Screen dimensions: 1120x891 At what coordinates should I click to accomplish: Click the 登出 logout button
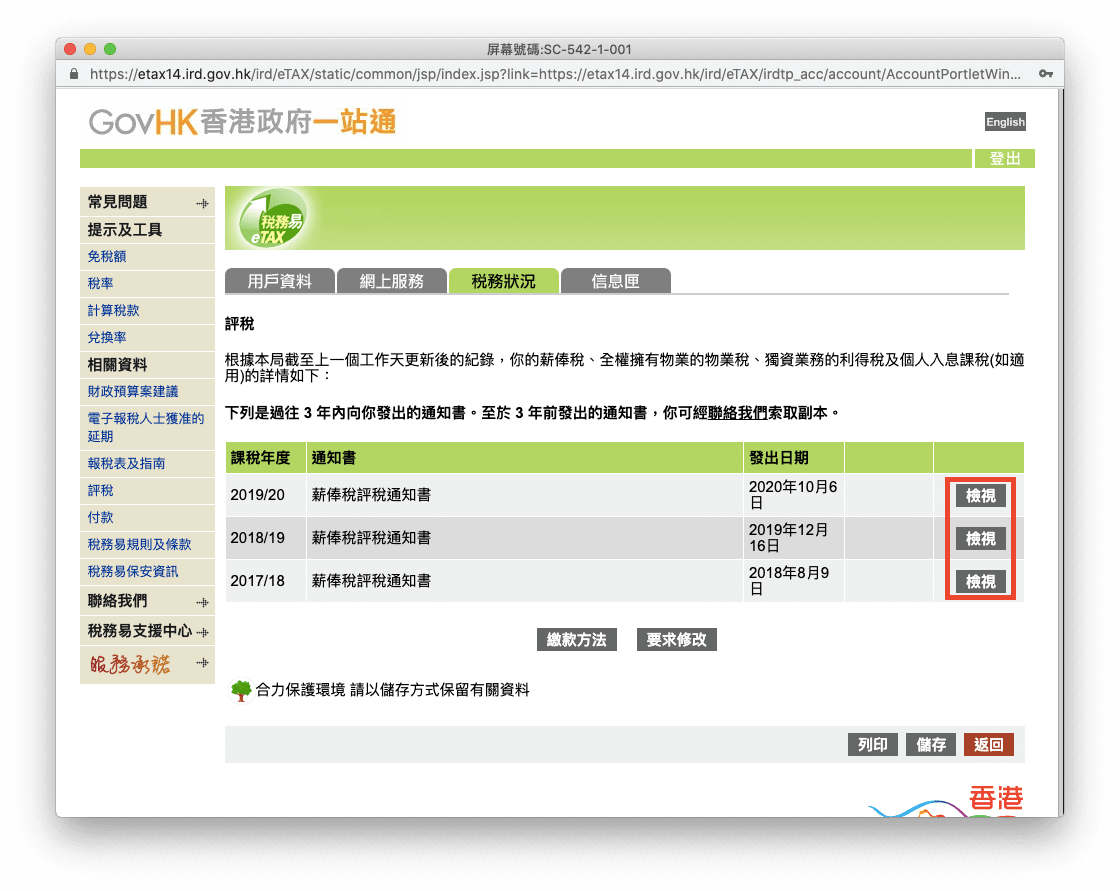click(1005, 159)
